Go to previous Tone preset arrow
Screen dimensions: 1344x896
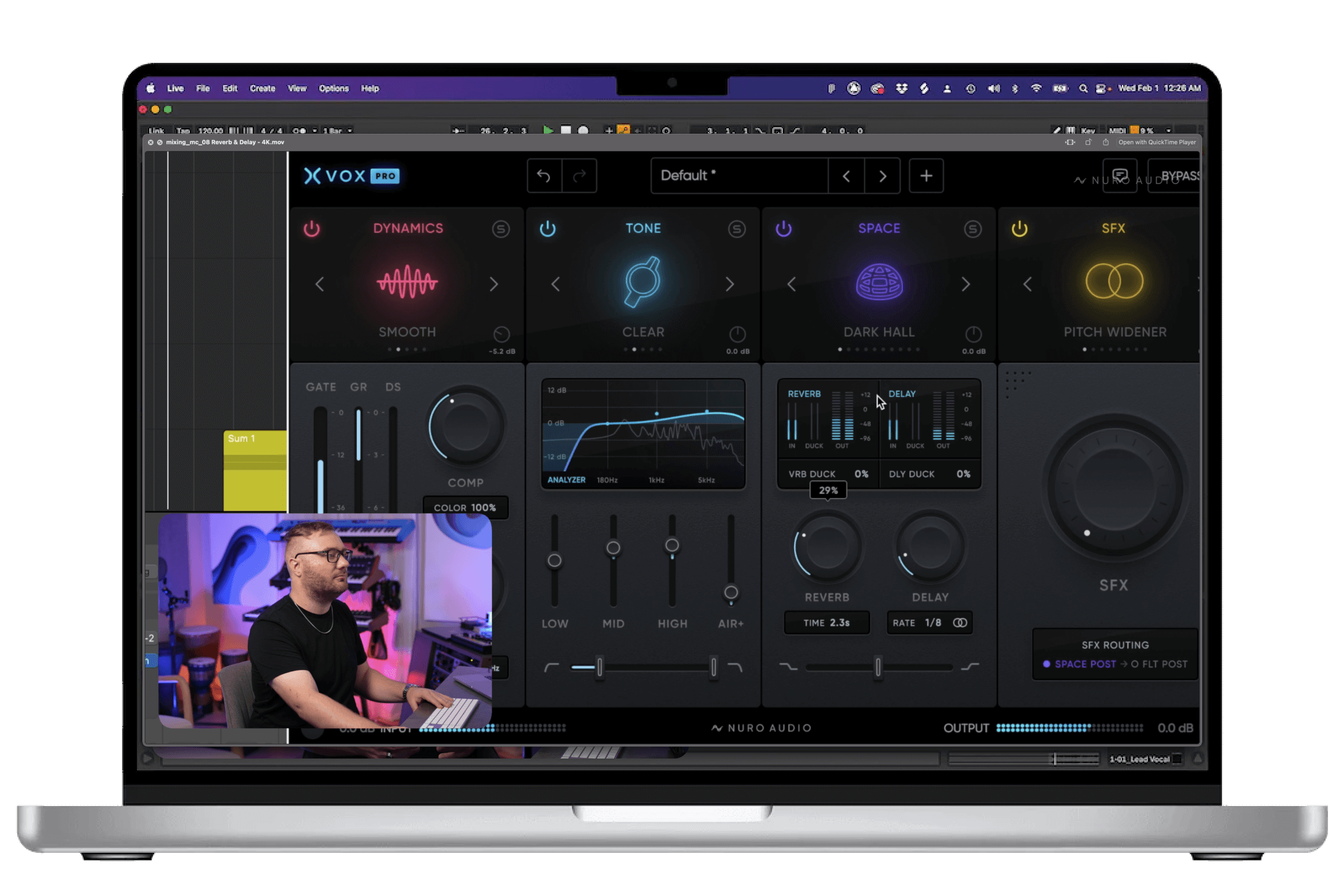(555, 284)
